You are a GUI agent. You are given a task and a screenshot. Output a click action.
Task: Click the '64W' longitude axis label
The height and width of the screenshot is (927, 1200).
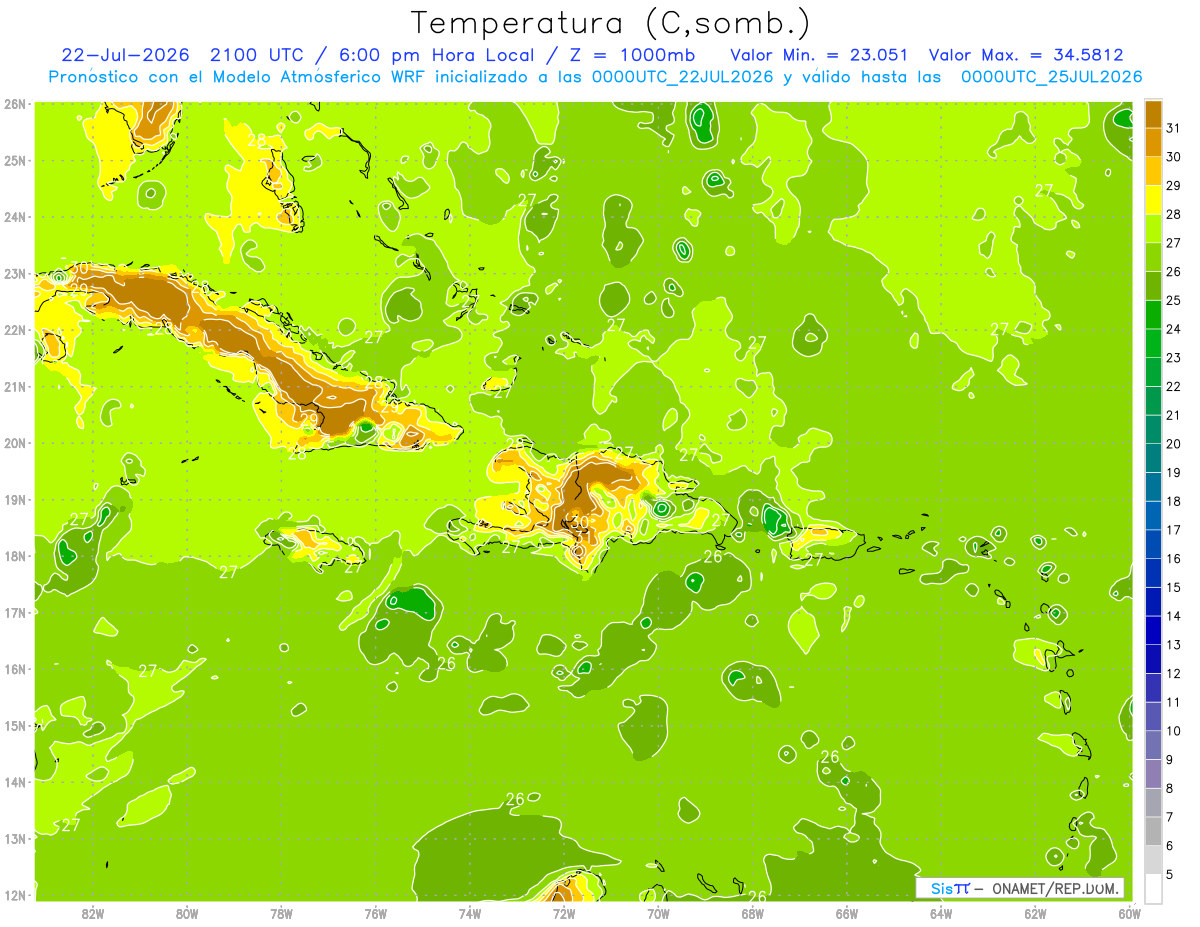[x=941, y=912]
